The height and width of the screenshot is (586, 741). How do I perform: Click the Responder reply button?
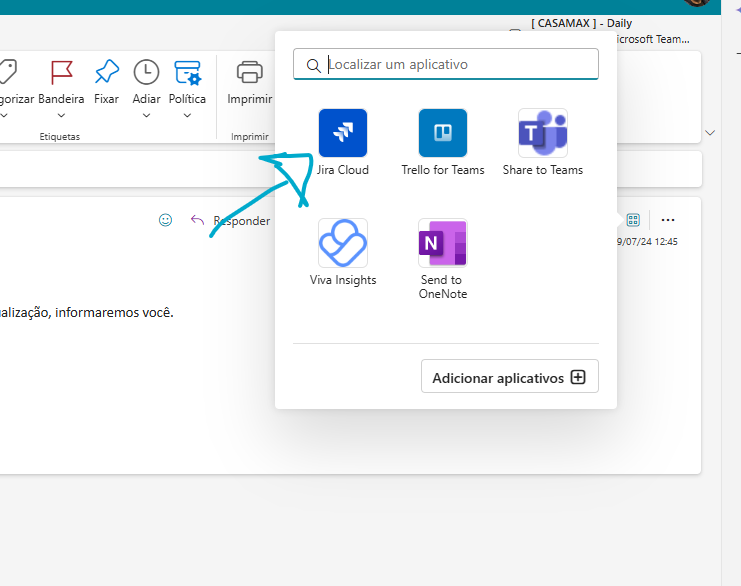coord(231,220)
